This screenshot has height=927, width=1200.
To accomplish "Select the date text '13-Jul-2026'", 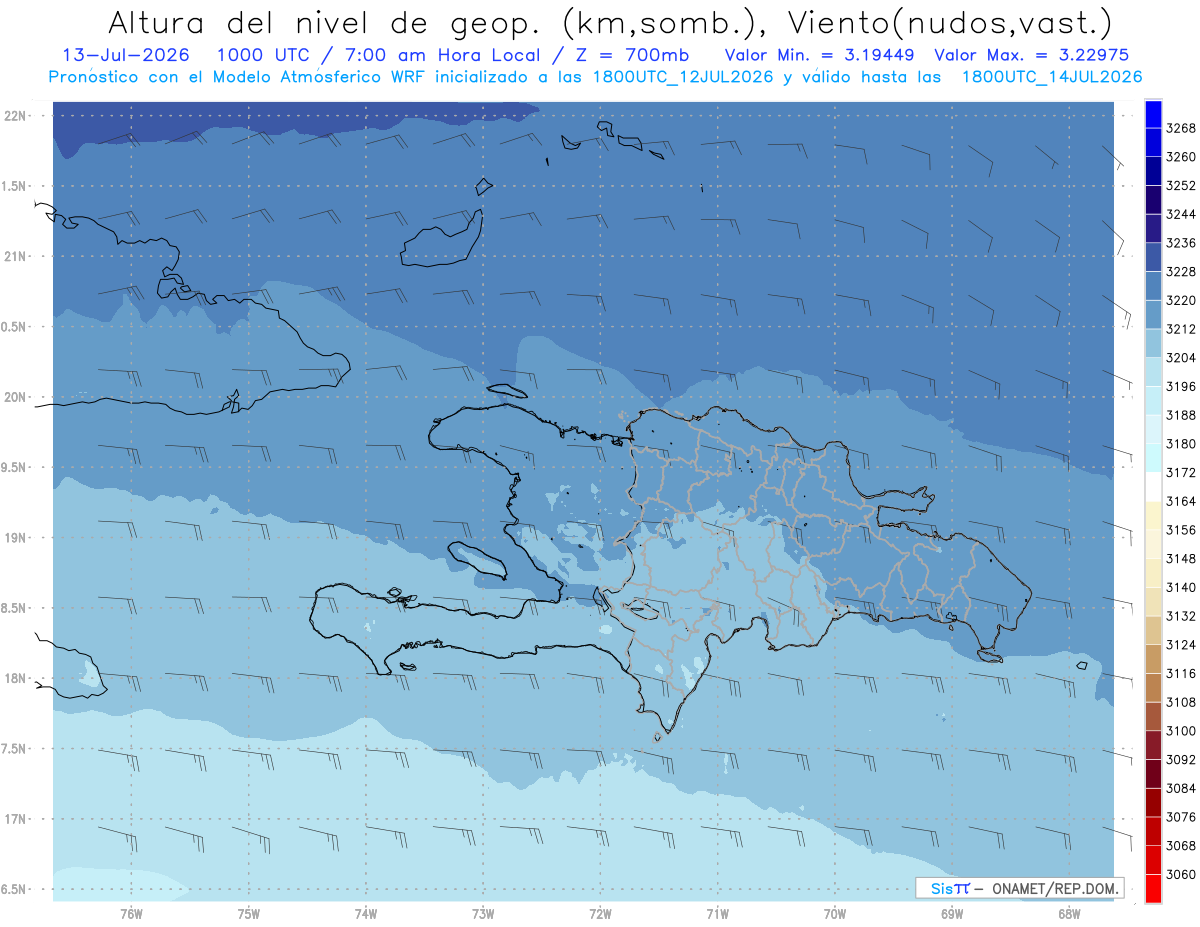I will 126,55.
